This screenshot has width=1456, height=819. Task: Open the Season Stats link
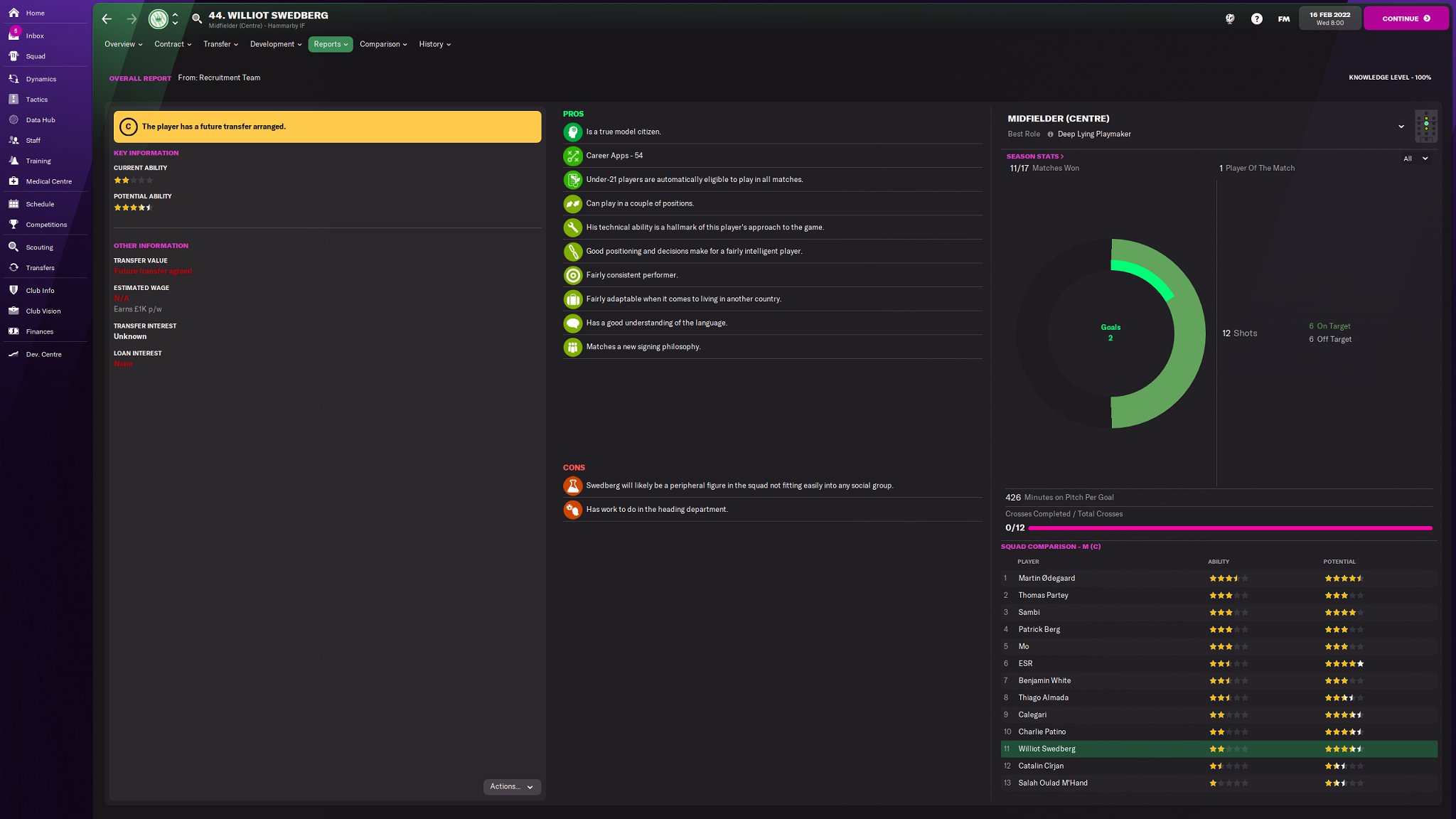1034,156
